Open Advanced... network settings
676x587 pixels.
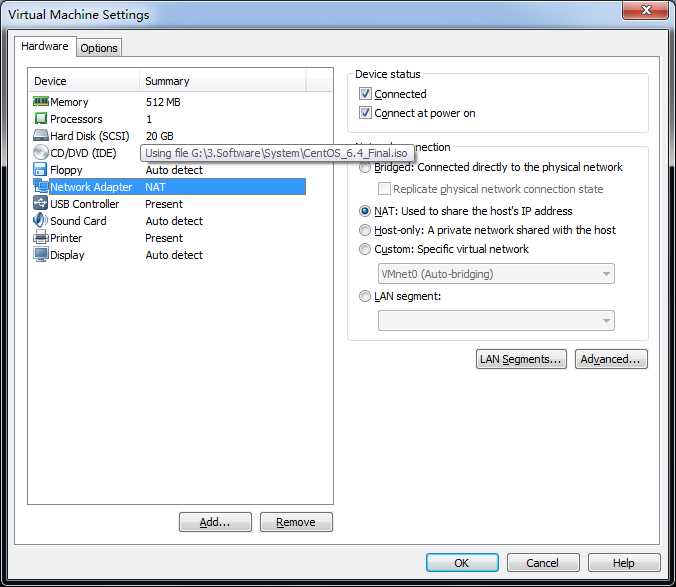[611, 359]
